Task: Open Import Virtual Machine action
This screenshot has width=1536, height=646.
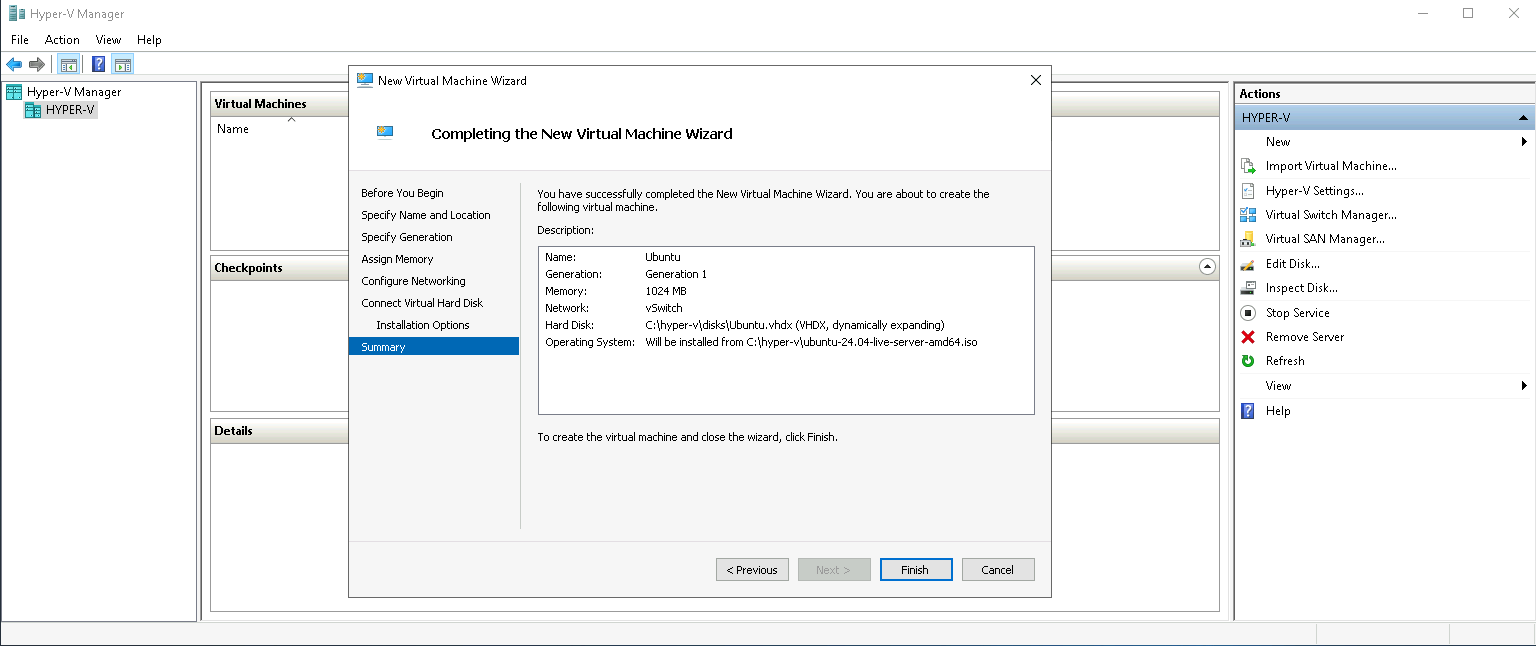Action: (1330, 166)
